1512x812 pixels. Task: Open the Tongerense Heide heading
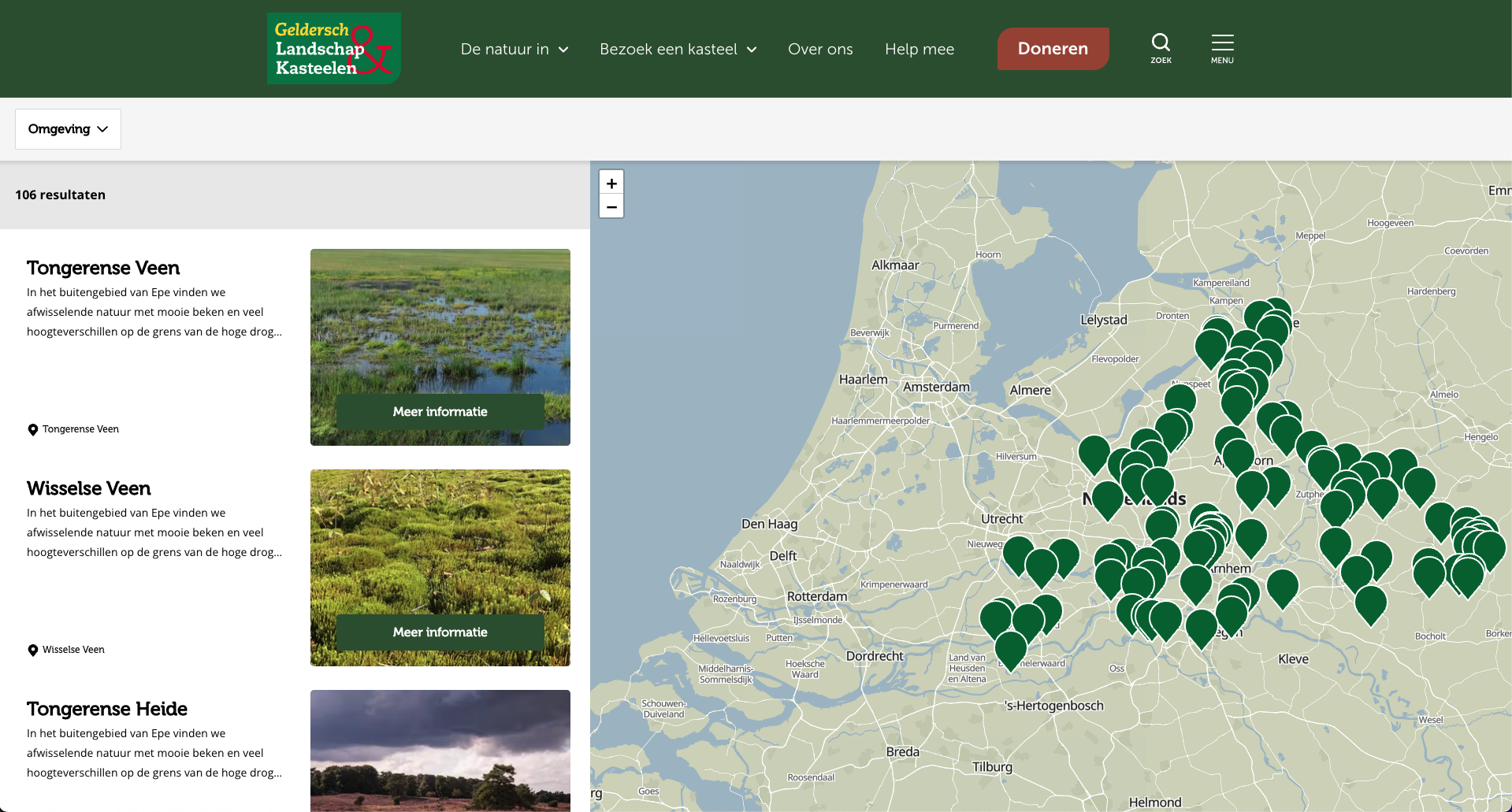pos(107,709)
